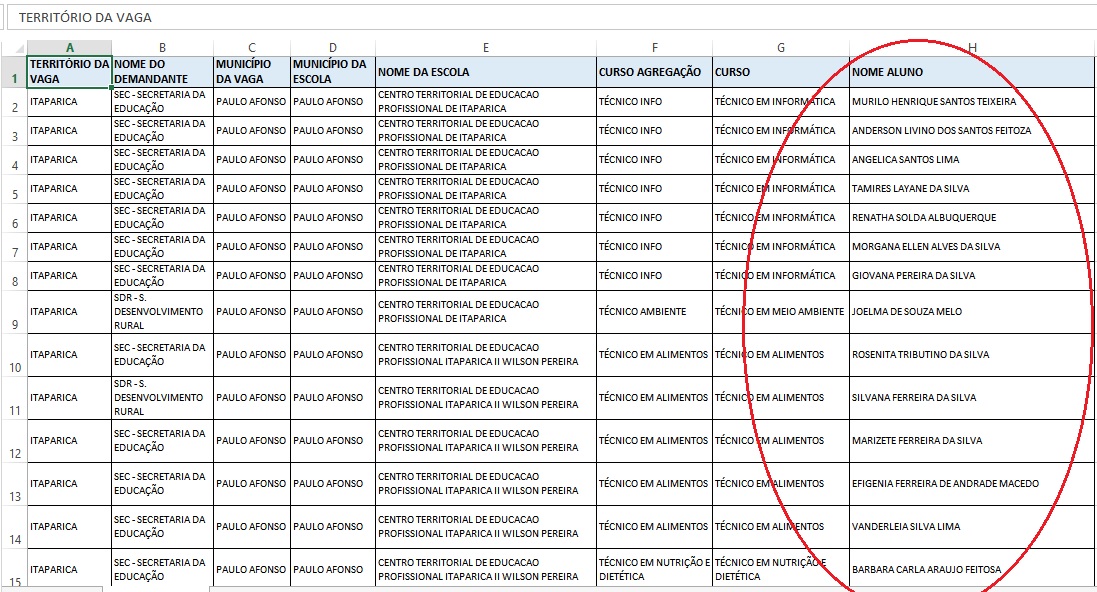This screenshot has width=1097, height=592.
Task: Select cell JOELMA DE SOUZA MELO
Action: (970, 312)
